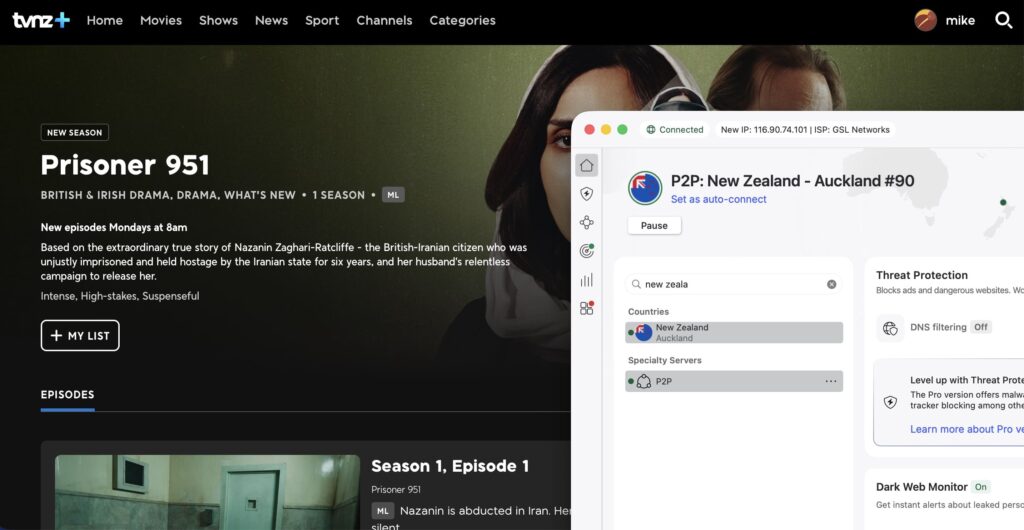Open Threat Protection shield icon in sidebar
The width and height of the screenshot is (1024, 530).
coord(586,194)
